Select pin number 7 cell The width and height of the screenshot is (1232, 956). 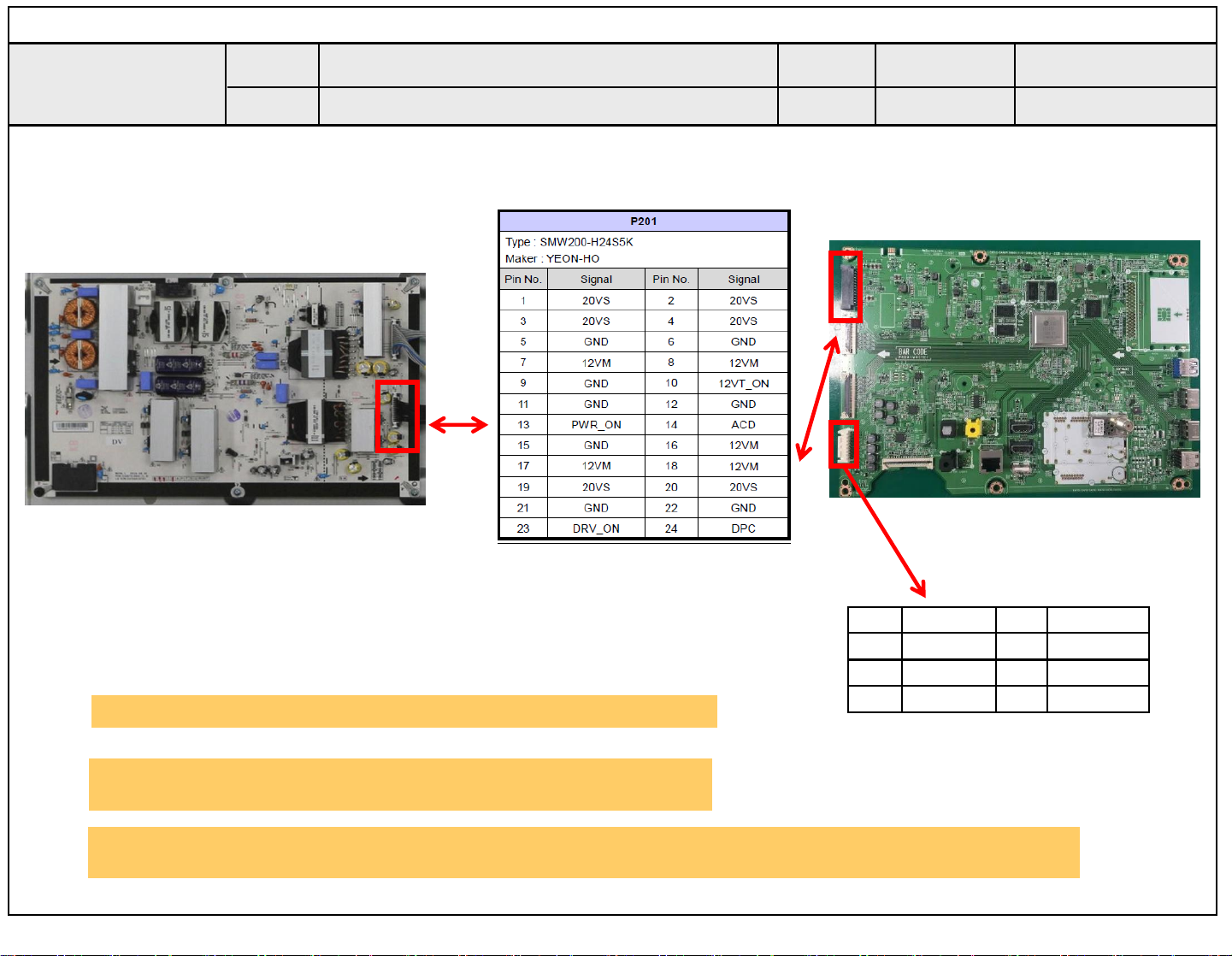pos(523,363)
